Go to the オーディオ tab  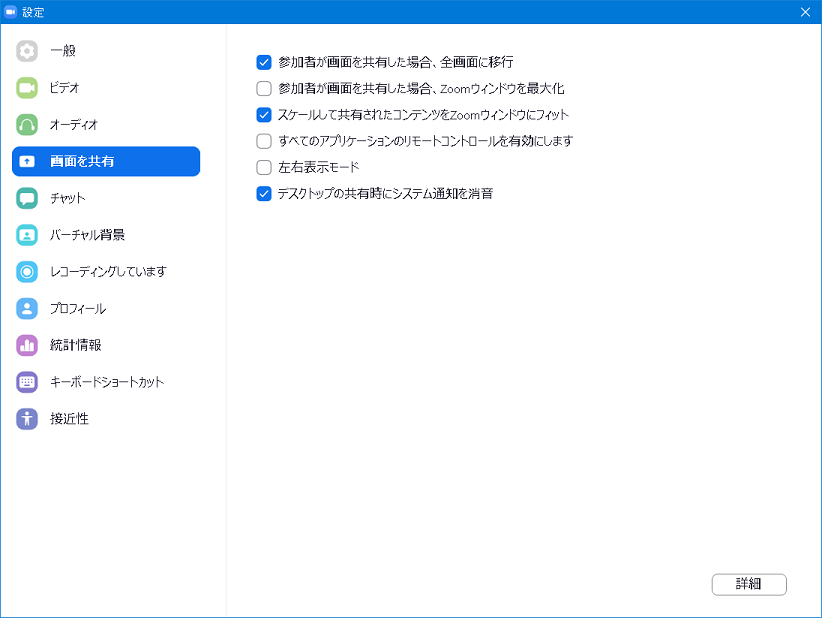click(106, 125)
